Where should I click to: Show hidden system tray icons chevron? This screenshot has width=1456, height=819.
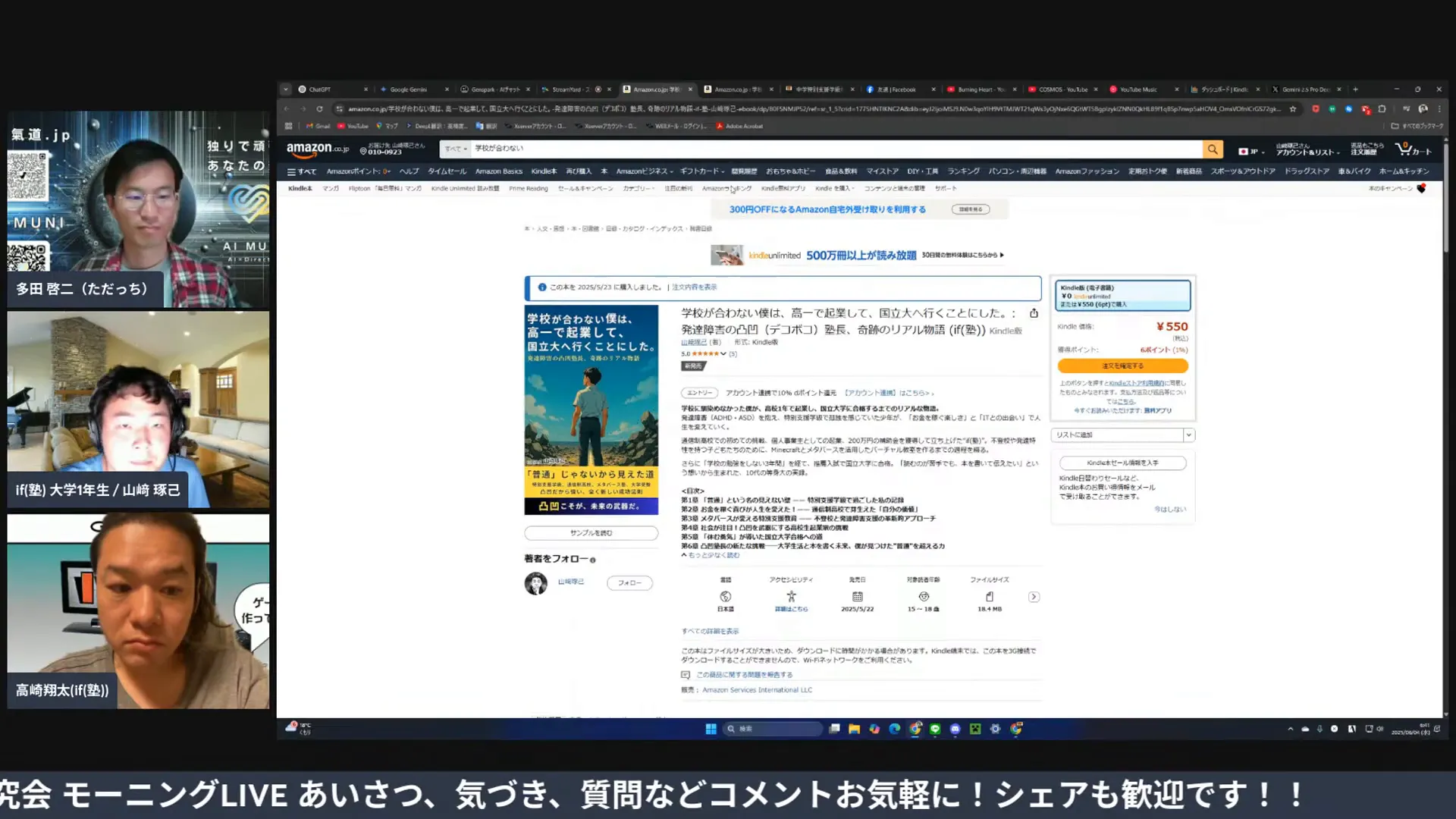click(x=1290, y=729)
